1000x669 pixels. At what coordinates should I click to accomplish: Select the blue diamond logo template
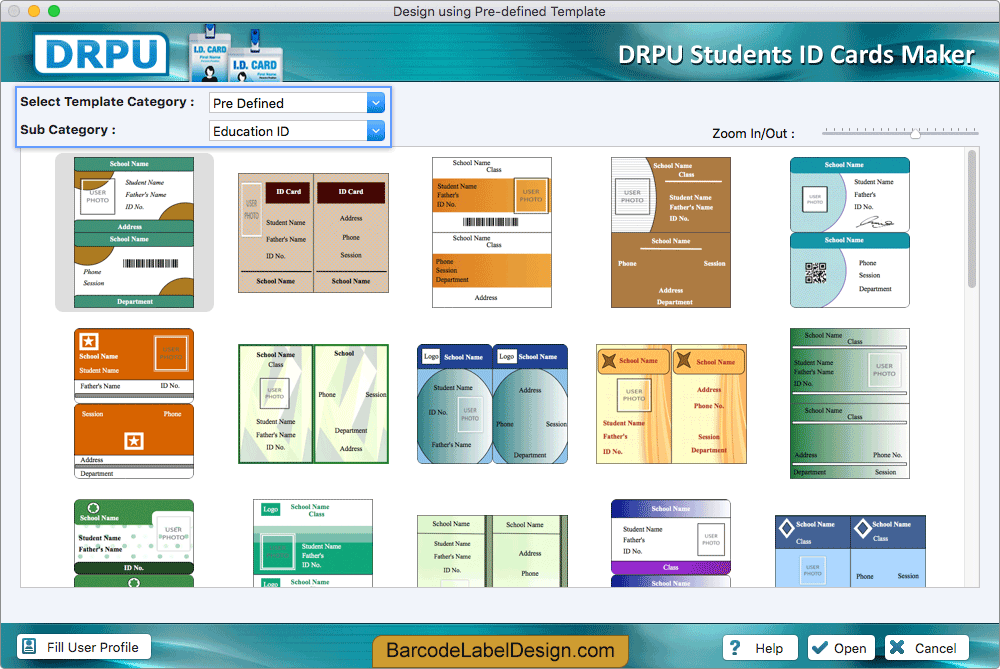click(849, 551)
